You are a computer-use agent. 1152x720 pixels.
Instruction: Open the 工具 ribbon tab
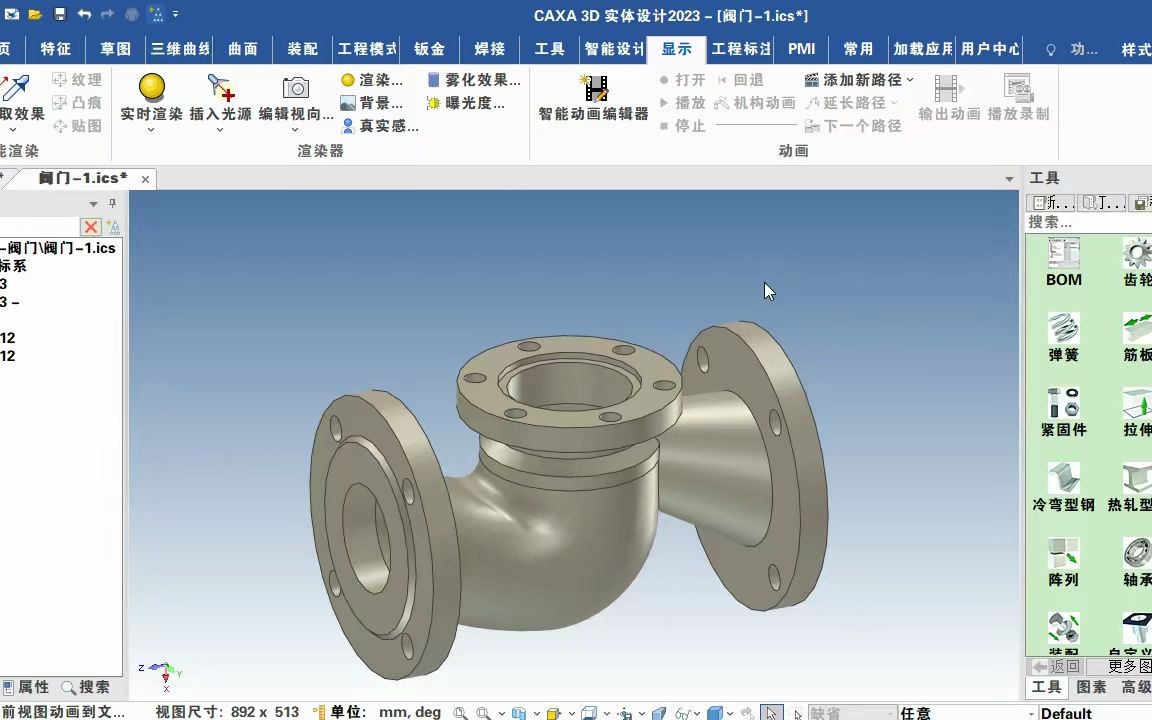pyautogui.click(x=550, y=49)
